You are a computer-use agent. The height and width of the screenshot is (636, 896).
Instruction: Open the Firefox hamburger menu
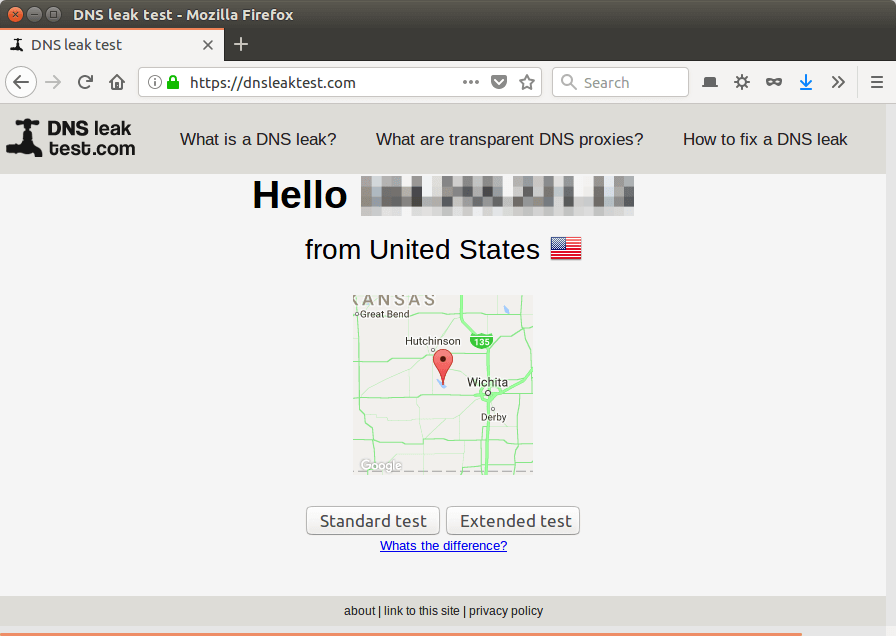coord(876,82)
